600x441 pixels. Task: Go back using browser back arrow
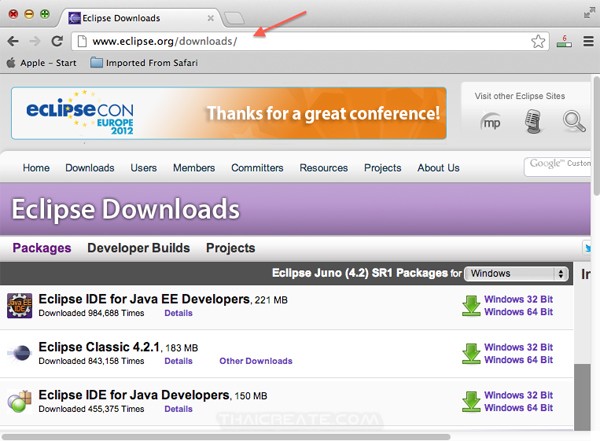pos(13,41)
